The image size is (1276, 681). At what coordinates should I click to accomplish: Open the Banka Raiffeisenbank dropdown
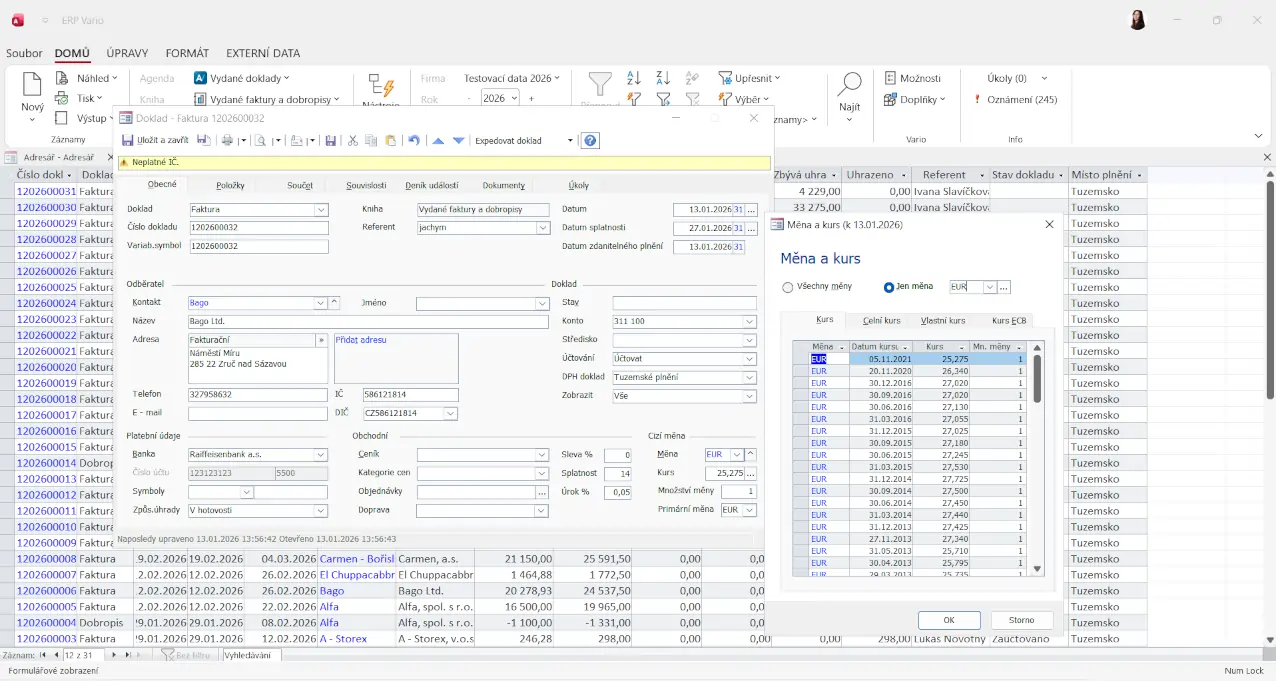click(321, 455)
